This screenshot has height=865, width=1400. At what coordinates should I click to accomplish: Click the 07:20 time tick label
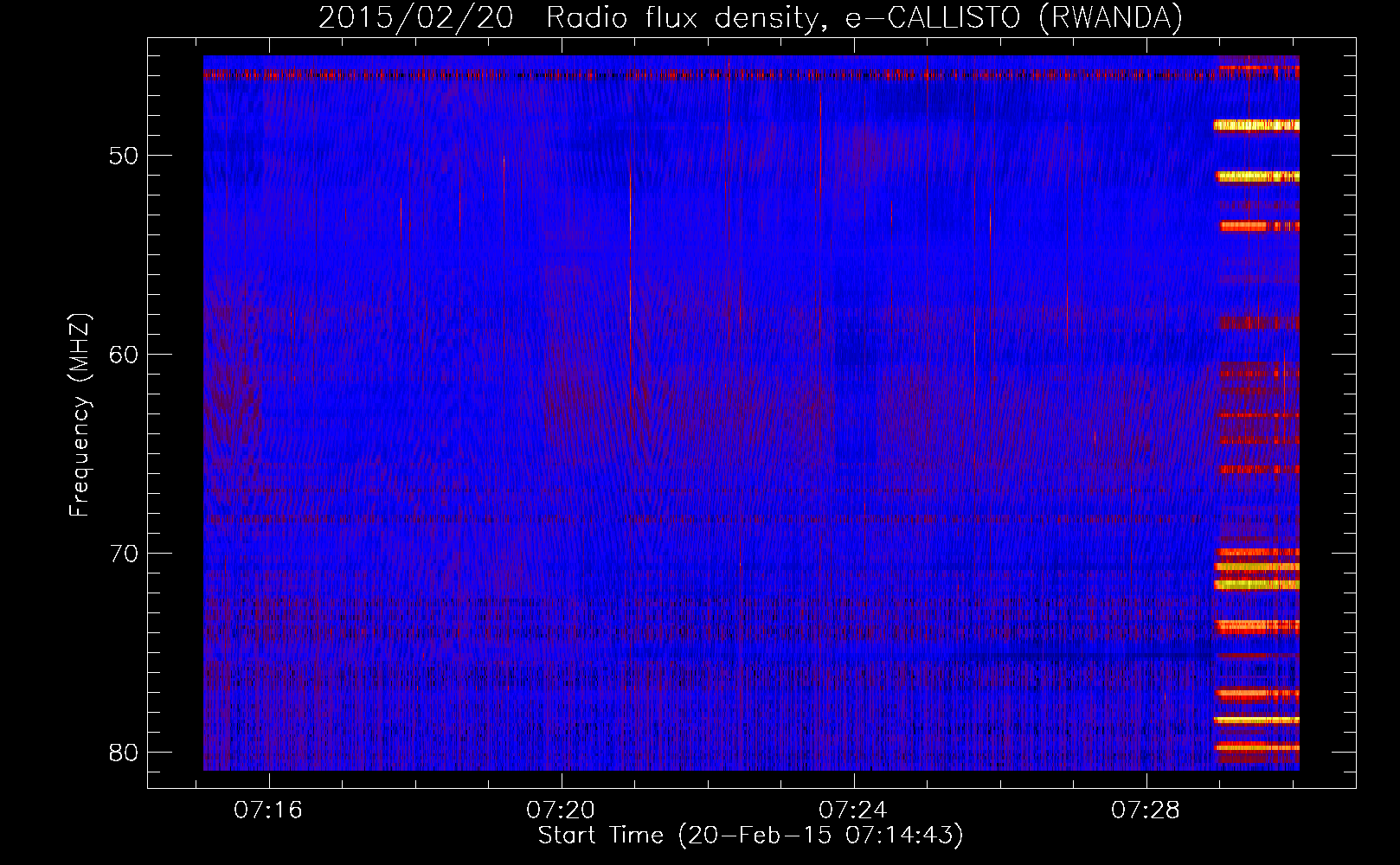pyautogui.click(x=561, y=810)
